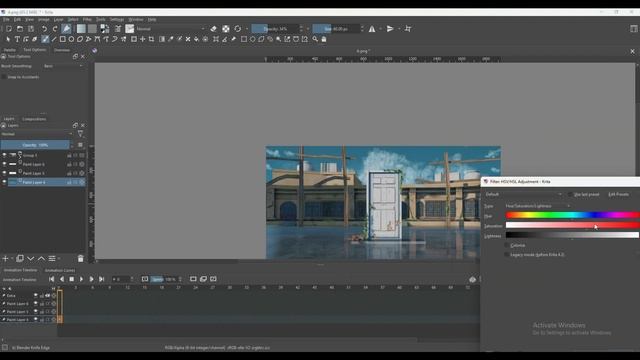
Task: Select the Color Sampler eyedropper tool
Action: tap(171, 39)
